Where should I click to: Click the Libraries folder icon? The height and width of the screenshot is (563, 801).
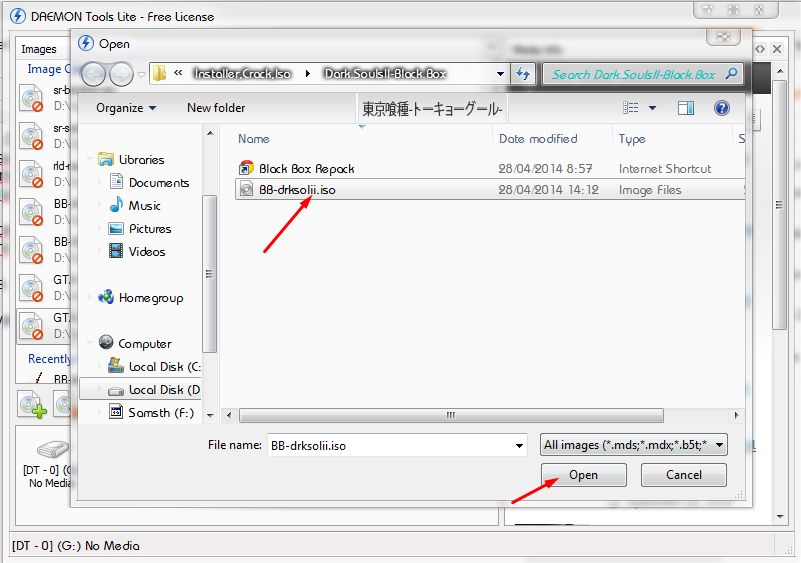click(x=106, y=159)
